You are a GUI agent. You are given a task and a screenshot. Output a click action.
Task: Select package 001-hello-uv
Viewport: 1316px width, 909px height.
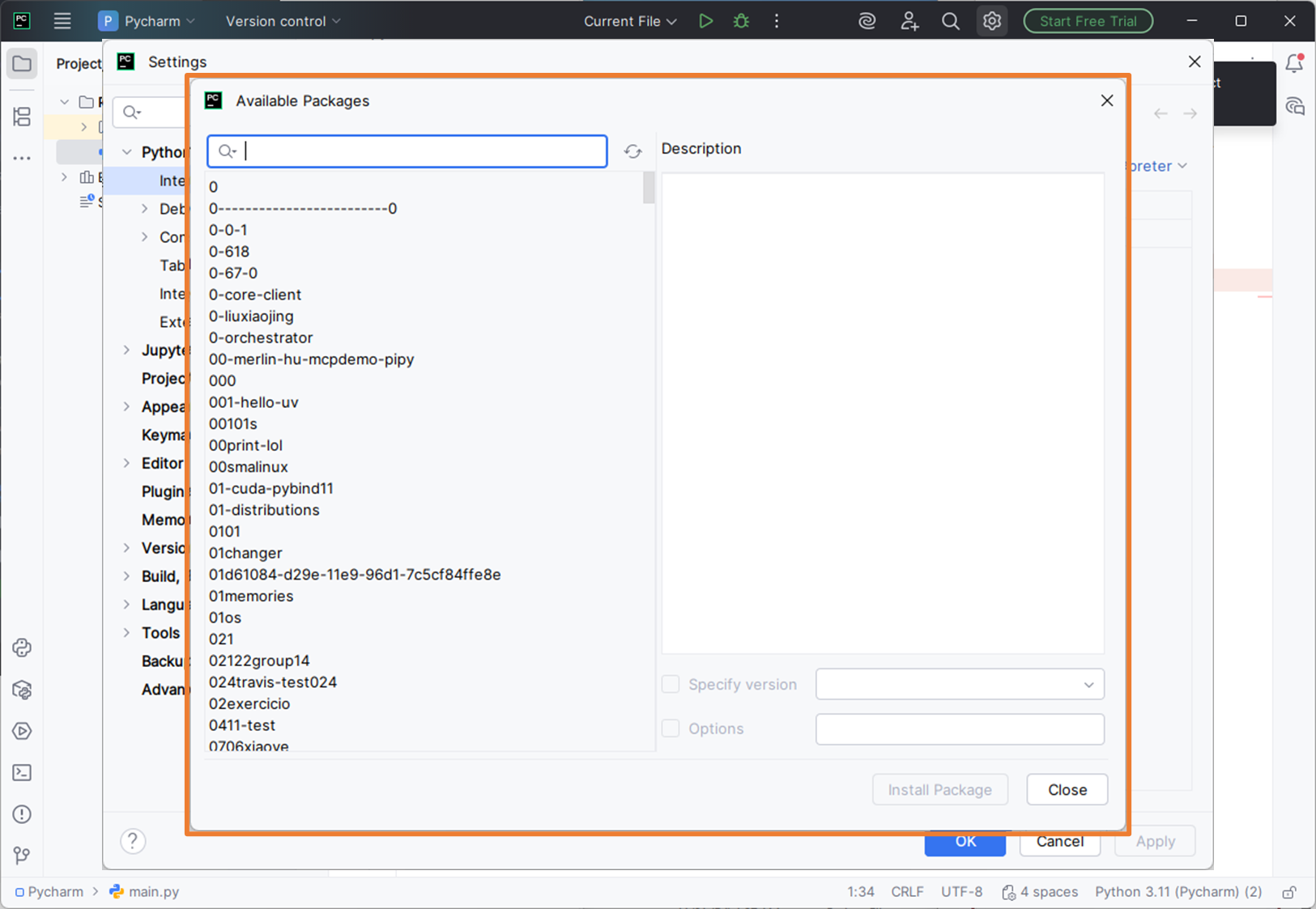point(253,402)
